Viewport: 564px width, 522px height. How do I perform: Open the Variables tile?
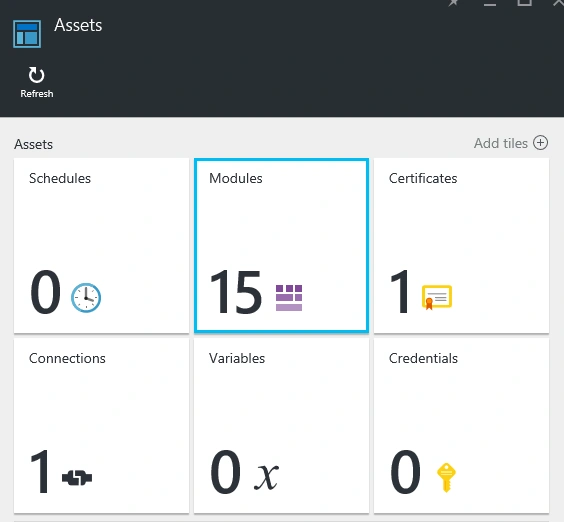point(281,426)
